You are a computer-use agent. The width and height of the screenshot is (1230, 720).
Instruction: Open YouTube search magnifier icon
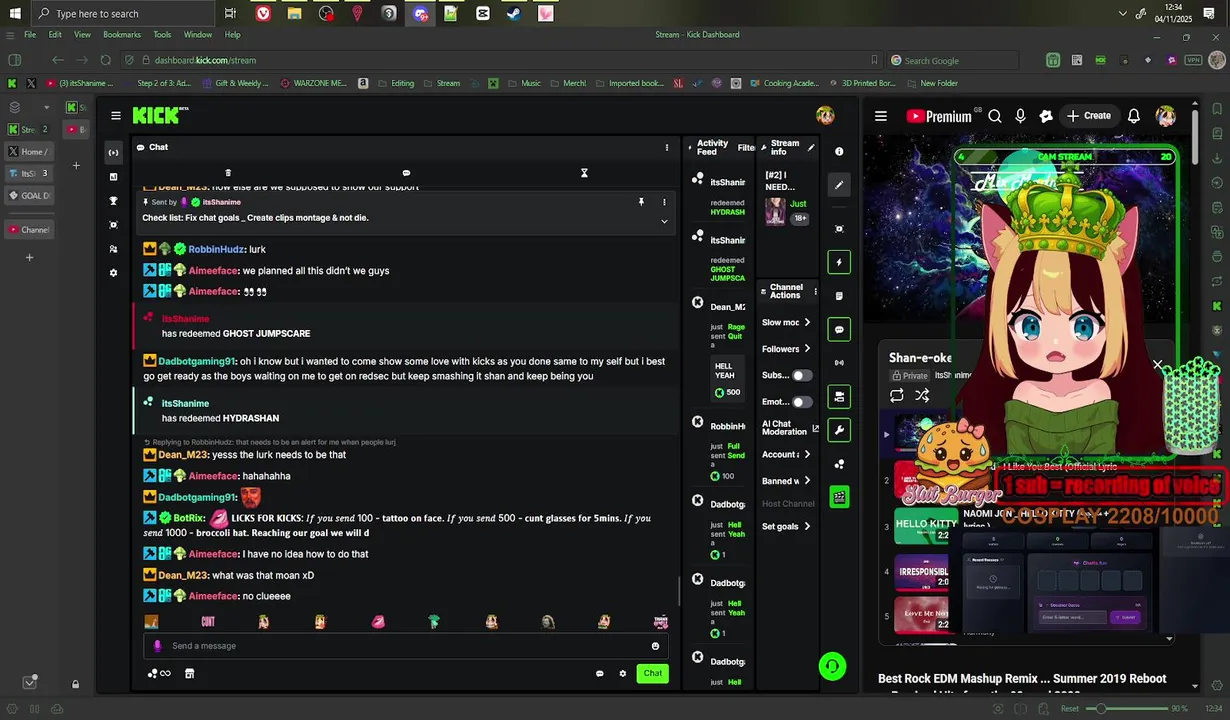(995, 116)
